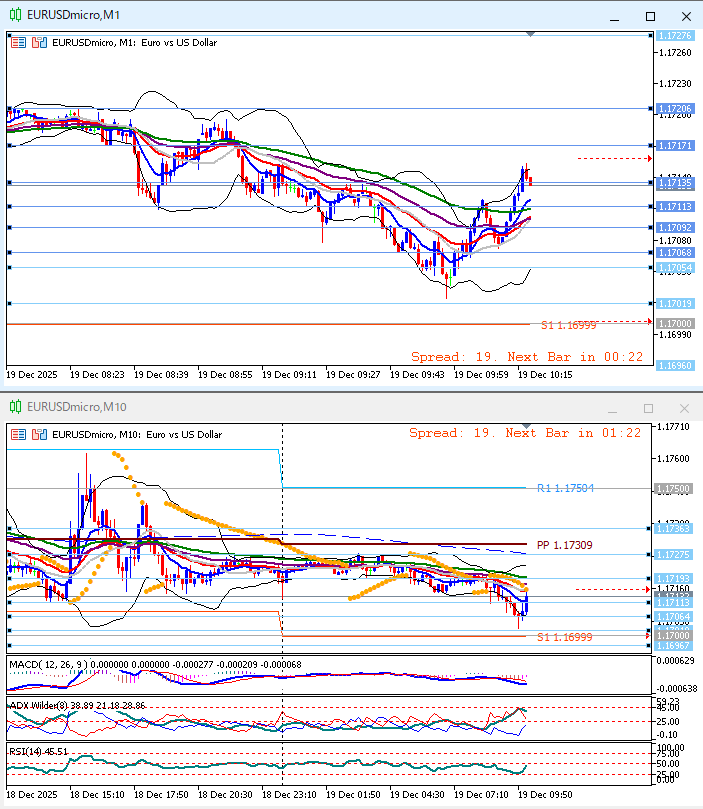Click the Depth of Market icon in M10 chart
The width and height of the screenshot is (703, 809).
[x=39, y=433]
